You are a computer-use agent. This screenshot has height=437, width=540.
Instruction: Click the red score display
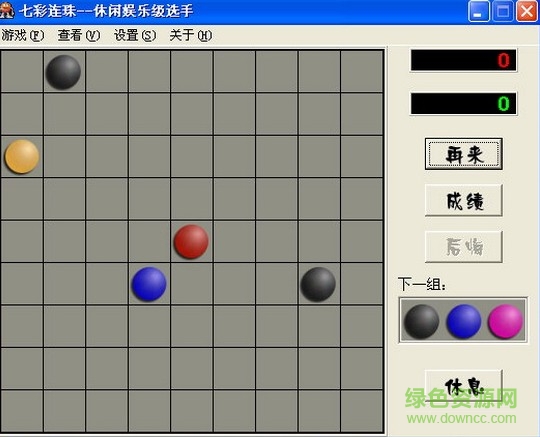[x=464, y=60]
